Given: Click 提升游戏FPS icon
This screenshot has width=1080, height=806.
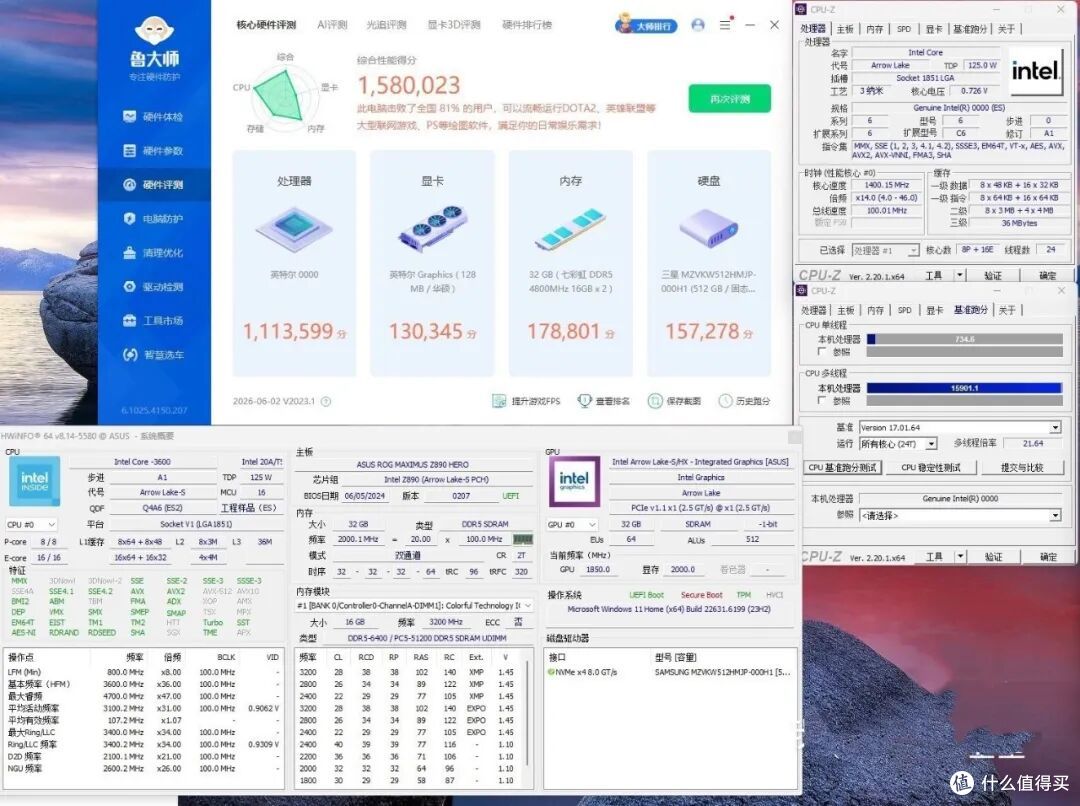Looking at the screenshot, I should tap(499, 401).
